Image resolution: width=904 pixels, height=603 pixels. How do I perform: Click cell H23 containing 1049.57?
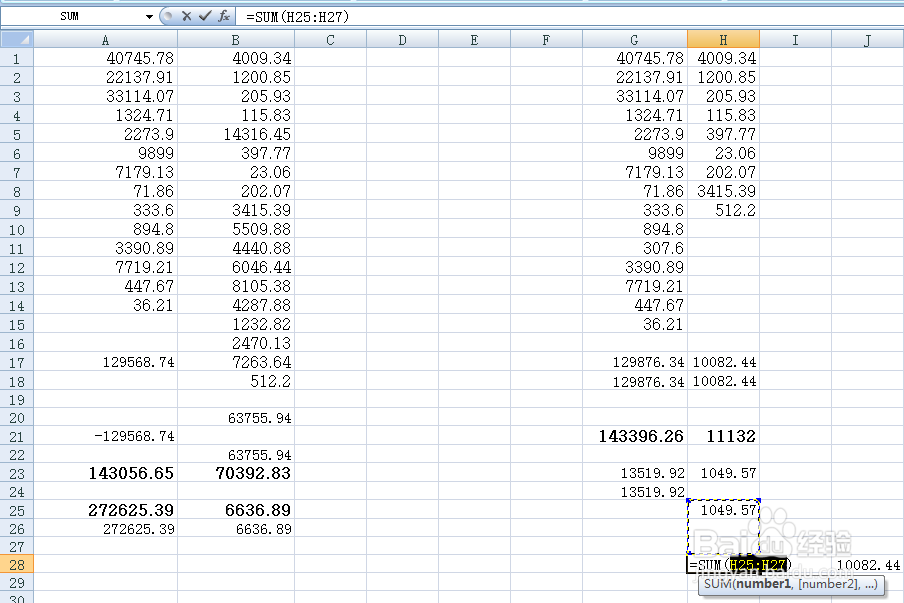click(724, 473)
